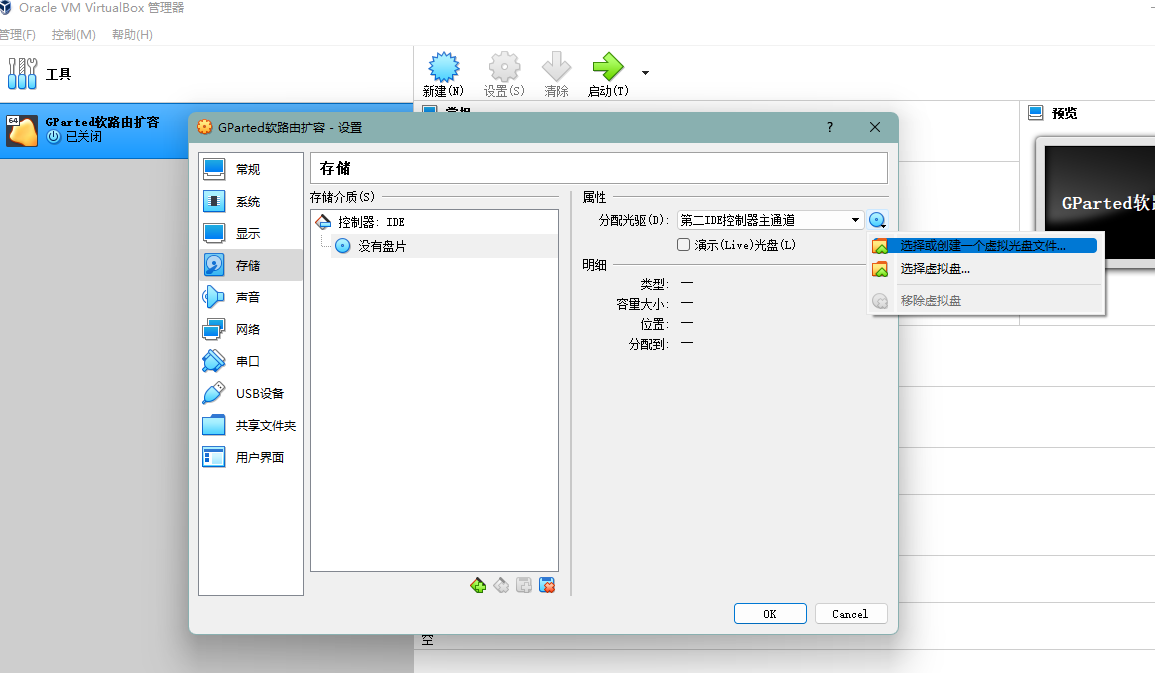Open the 帮助(H) menu
Image resolution: width=1155 pixels, height=673 pixels.
coord(133,35)
